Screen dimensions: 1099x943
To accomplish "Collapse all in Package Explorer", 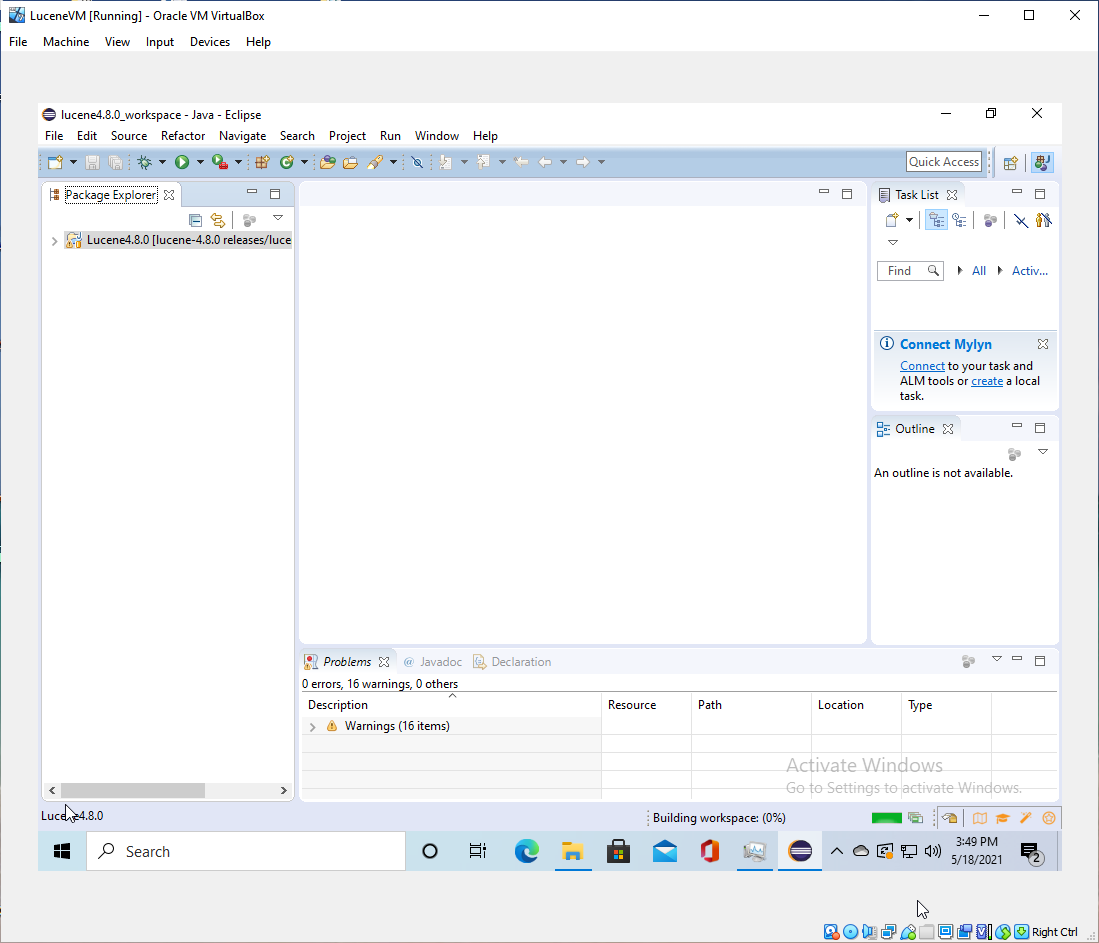I will tap(196, 220).
